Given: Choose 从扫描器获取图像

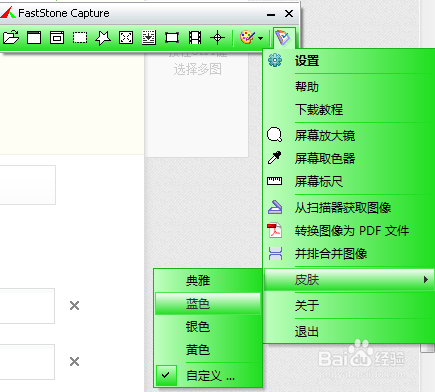Looking at the screenshot, I should click(349, 208).
